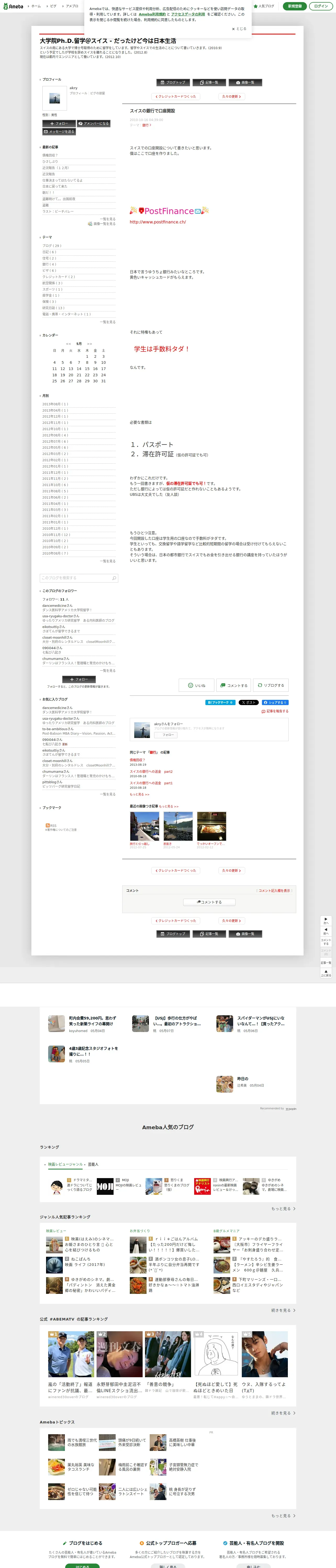Image resolution: width=336 pixels, height=1568 pixels.
Task: Click 記事を報告する report link
Action: 275,711
